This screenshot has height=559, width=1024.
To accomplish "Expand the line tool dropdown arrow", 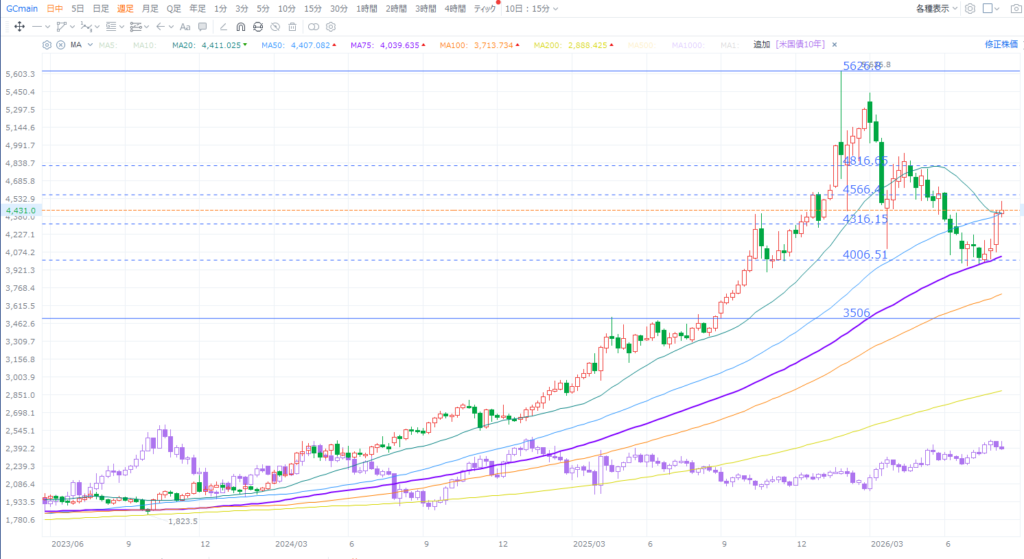I will click(48, 27).
